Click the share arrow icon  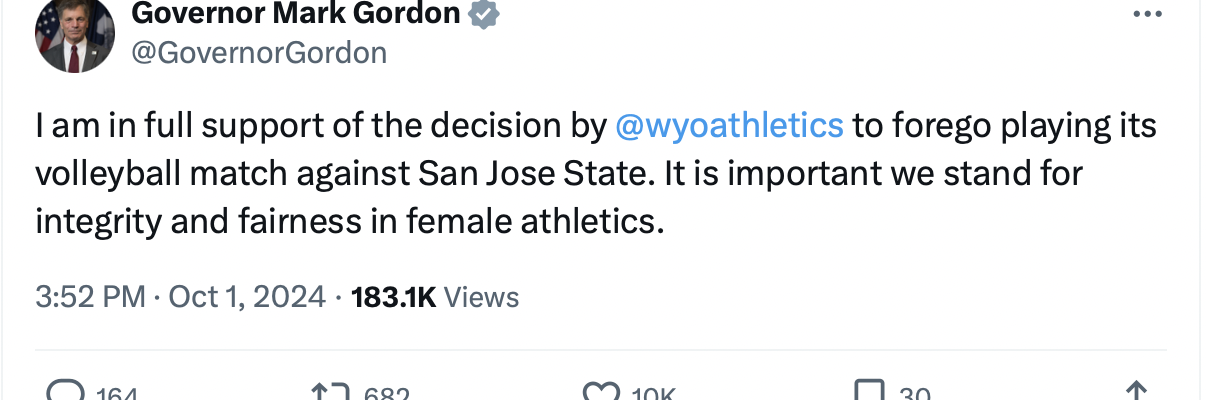tap(1136, 393)
